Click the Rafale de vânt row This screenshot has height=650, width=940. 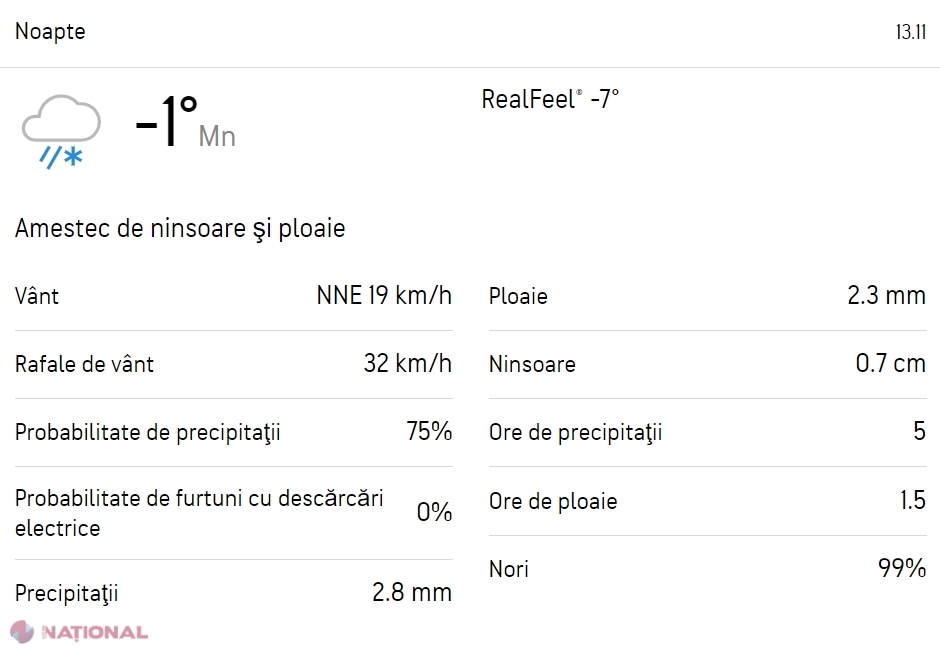point(233,364)
